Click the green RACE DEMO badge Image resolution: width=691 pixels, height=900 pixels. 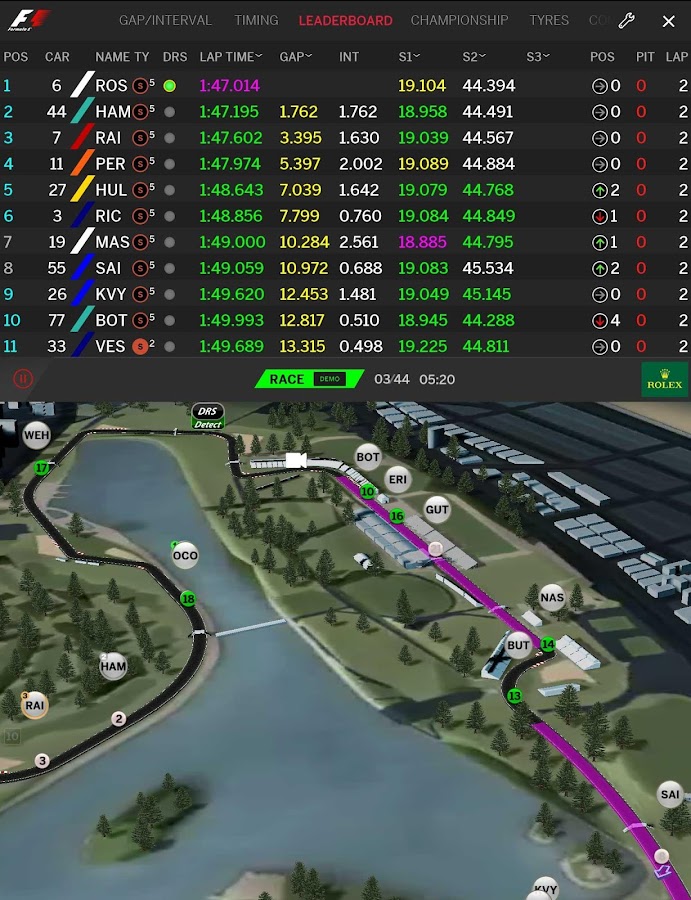pyautogui.click(x=309, y=379)
